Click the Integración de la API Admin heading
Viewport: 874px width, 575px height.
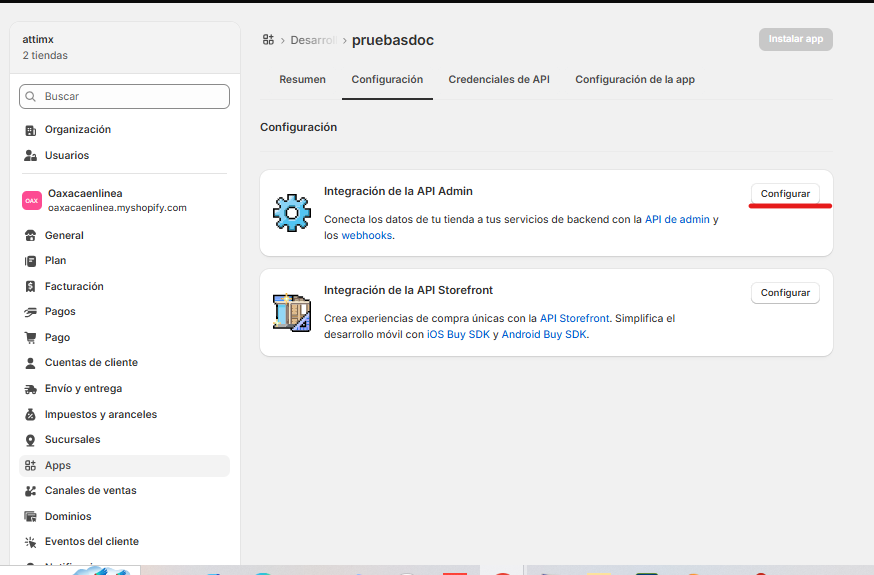[x=398, y=191]
